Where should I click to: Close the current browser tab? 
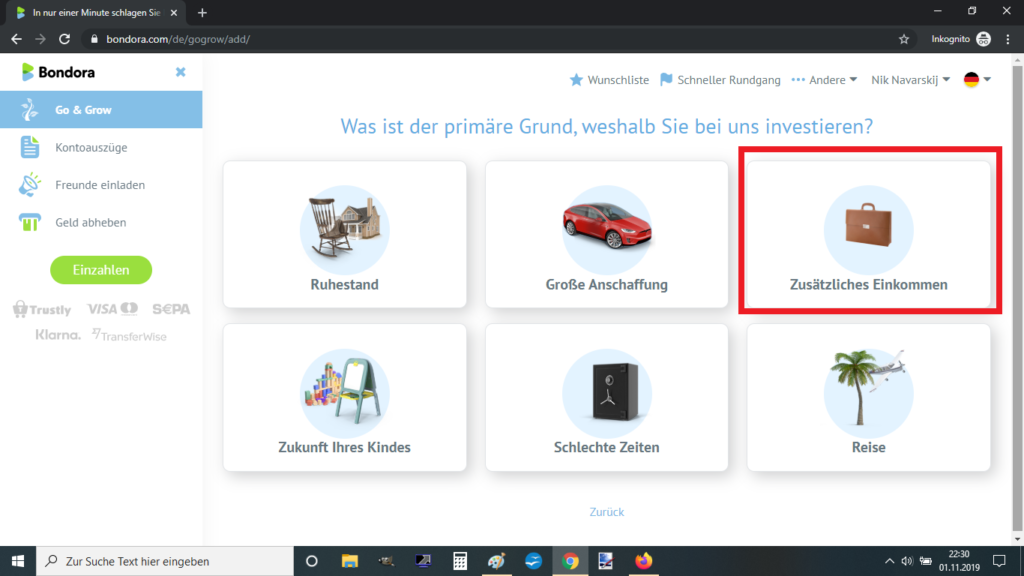174,12
